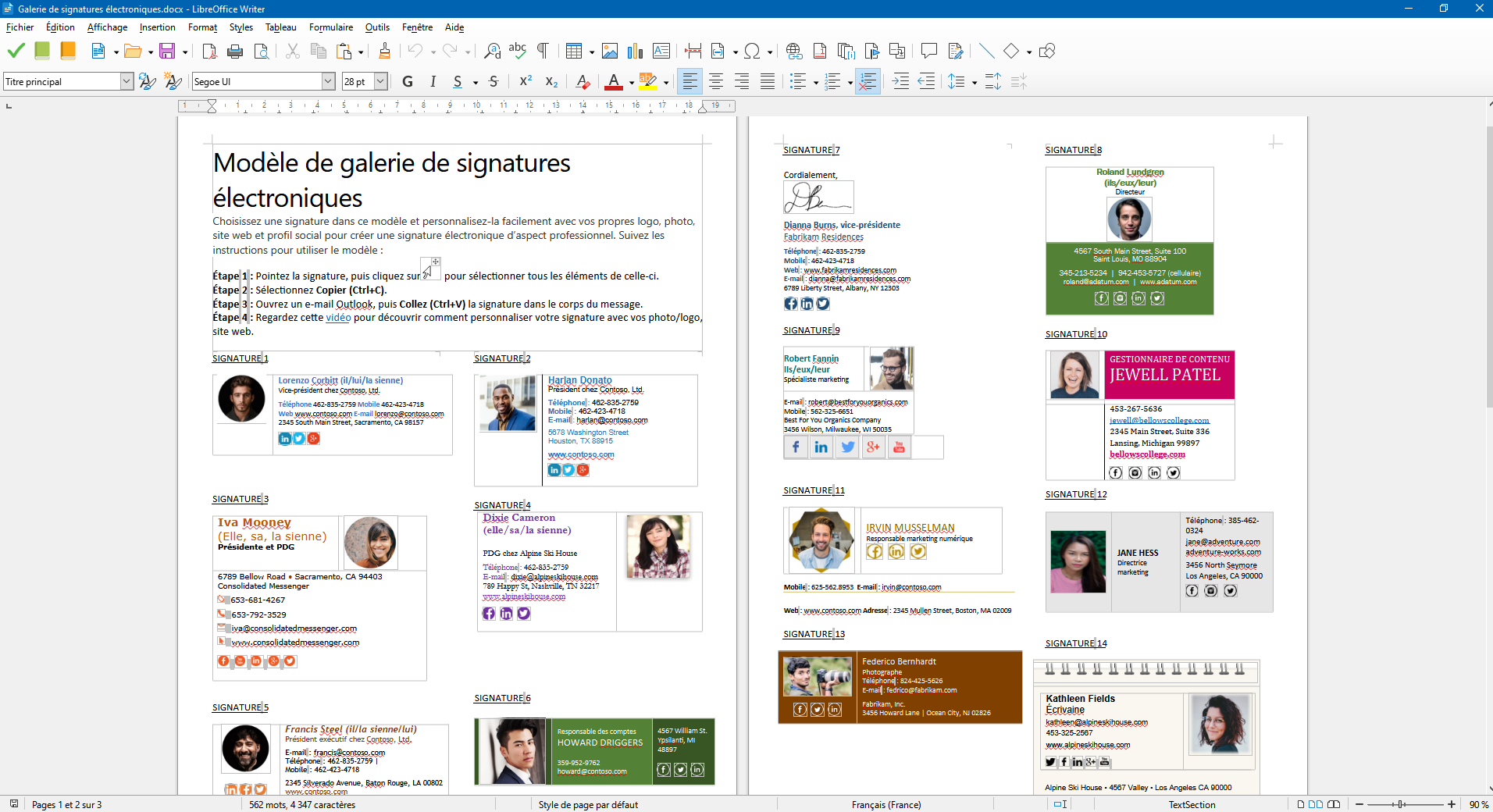Screen dimensions: 1493x812
Task: Adjust the zoom slider in status bar
Action: pyautogui.click(x=1406, y=804)
